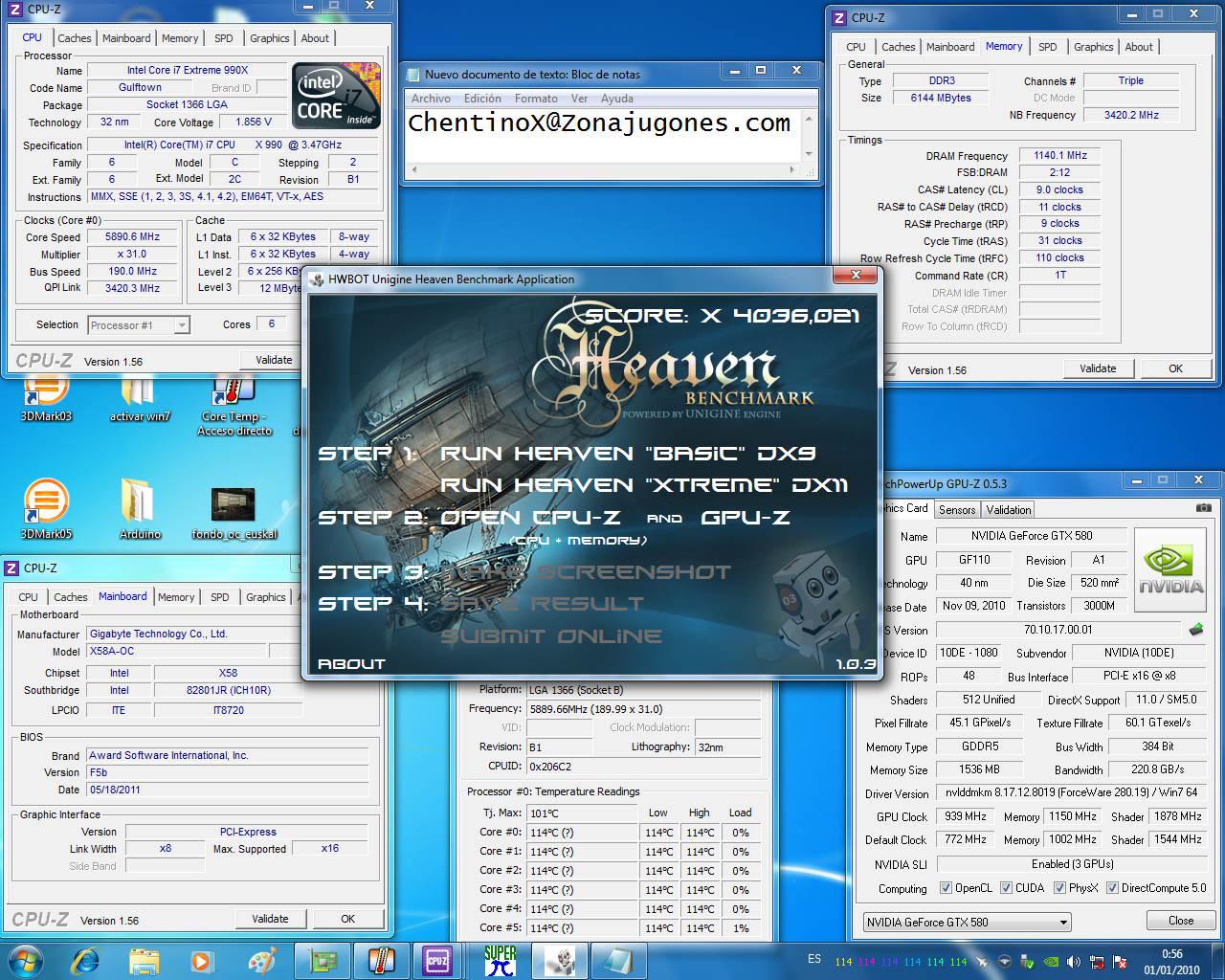This screenshot has height=980, width=1225.
Task: Click the Intel Core i7 logo in CPU-Z
Action: coord(335,96)
